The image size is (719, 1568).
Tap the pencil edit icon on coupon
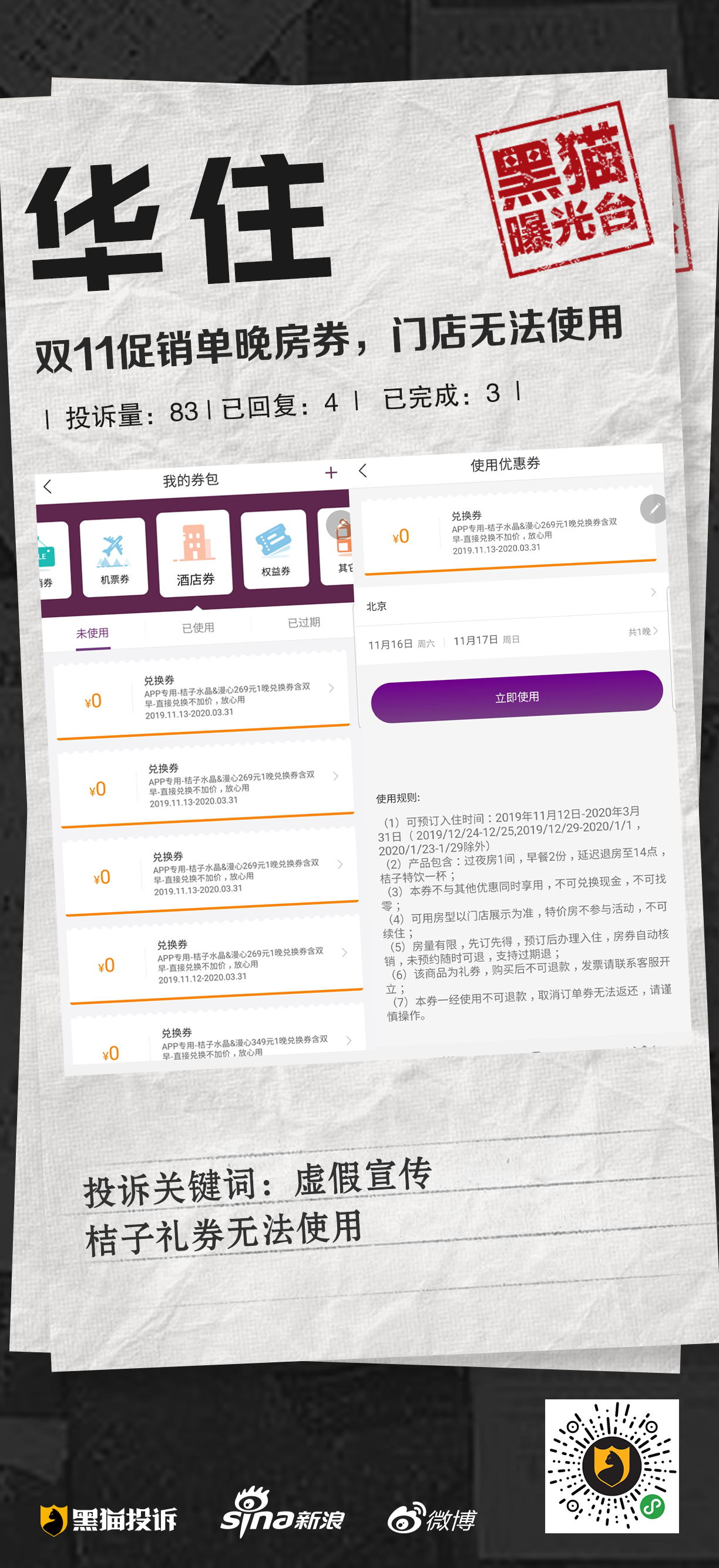[654, 508]
